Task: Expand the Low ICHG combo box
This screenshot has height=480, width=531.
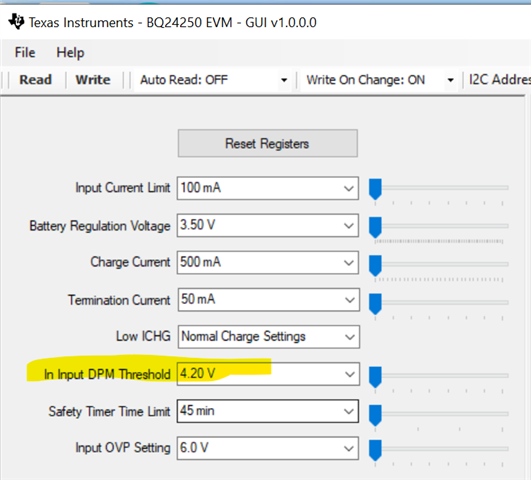Action: pyautogui.click(x=269, y=337)
